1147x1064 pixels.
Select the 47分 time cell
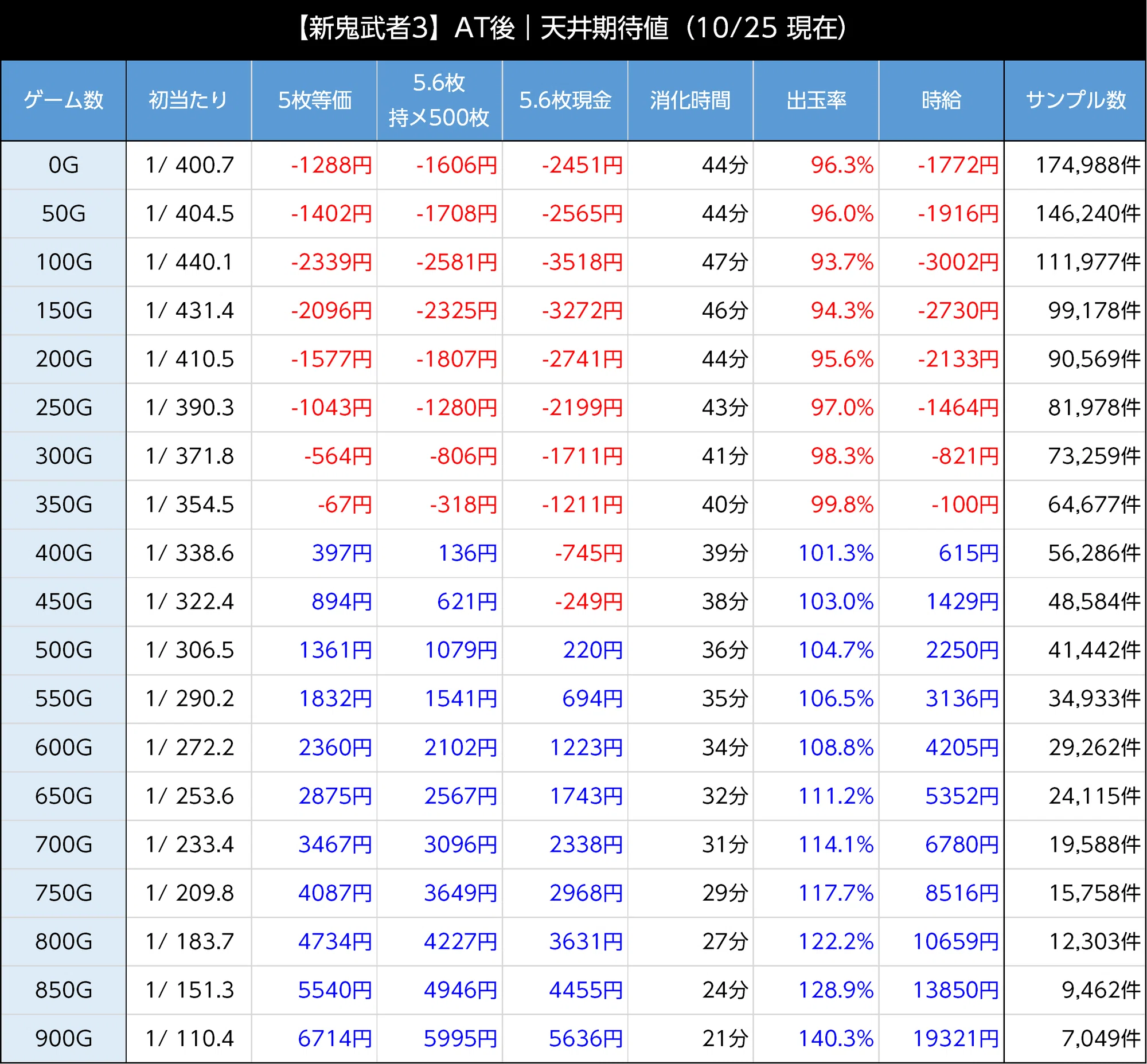[x=725, y=262]
